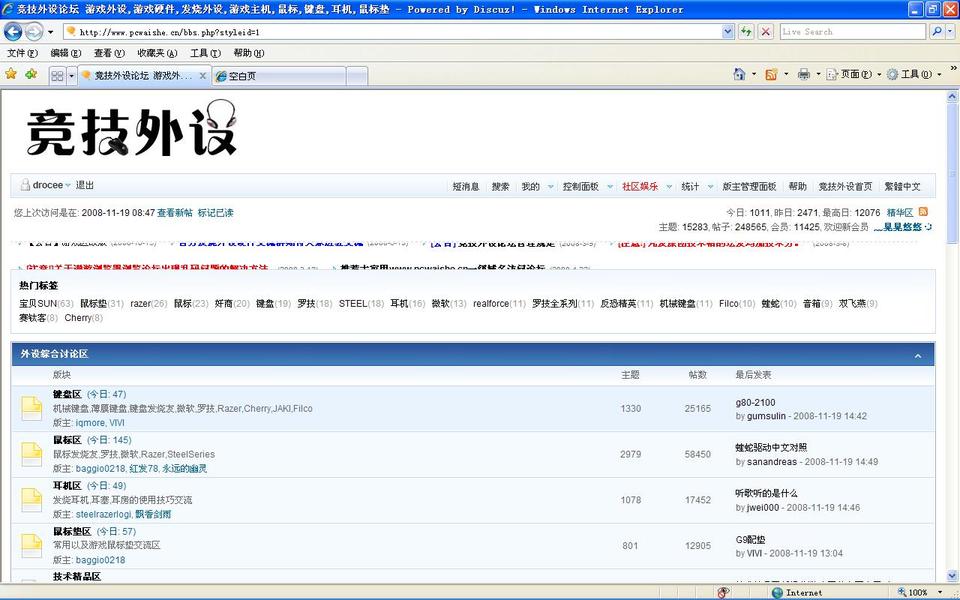960x600 pixels.
Task: Click the 退出 logout link
Action: [84, 186]
